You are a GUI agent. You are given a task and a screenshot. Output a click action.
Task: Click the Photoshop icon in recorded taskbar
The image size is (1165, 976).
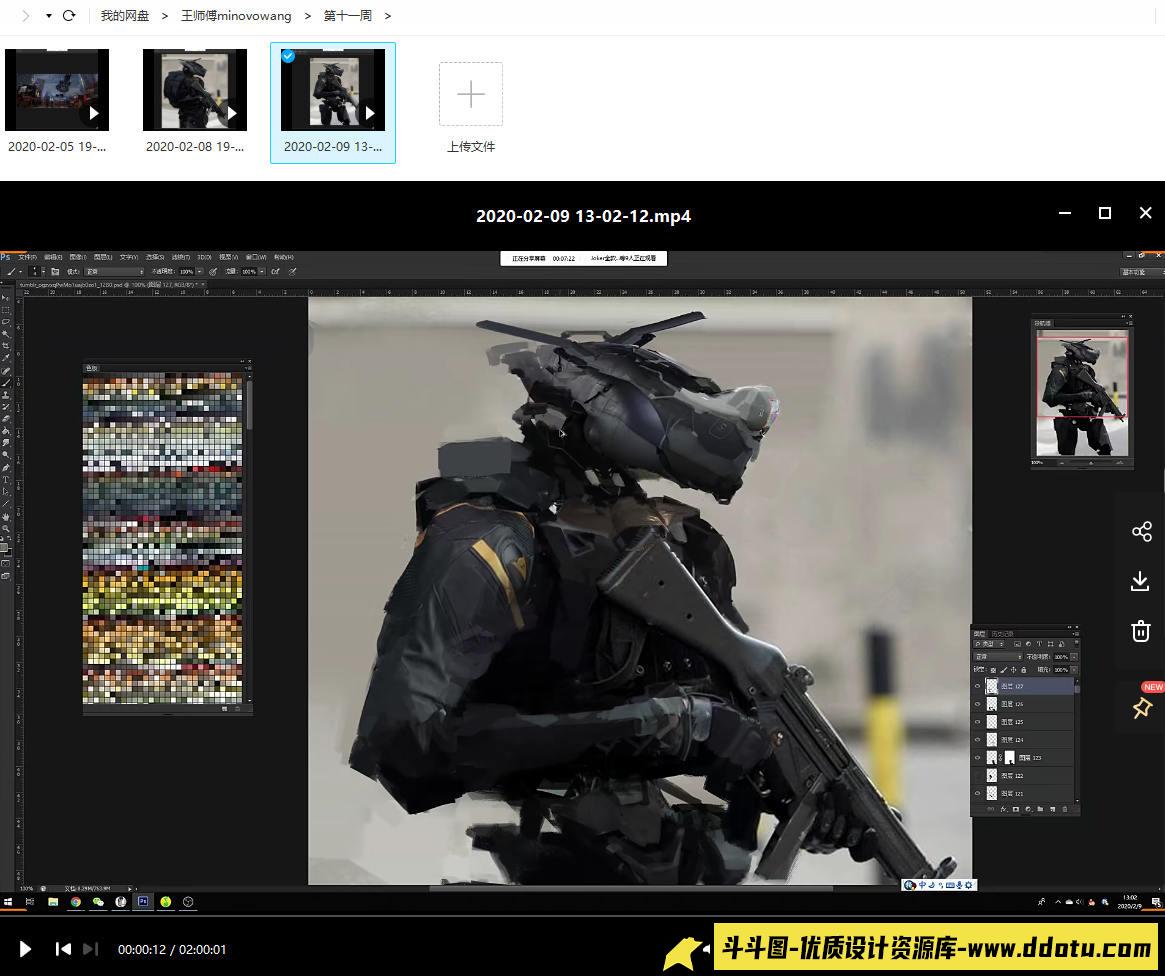(x=143, y=902)
